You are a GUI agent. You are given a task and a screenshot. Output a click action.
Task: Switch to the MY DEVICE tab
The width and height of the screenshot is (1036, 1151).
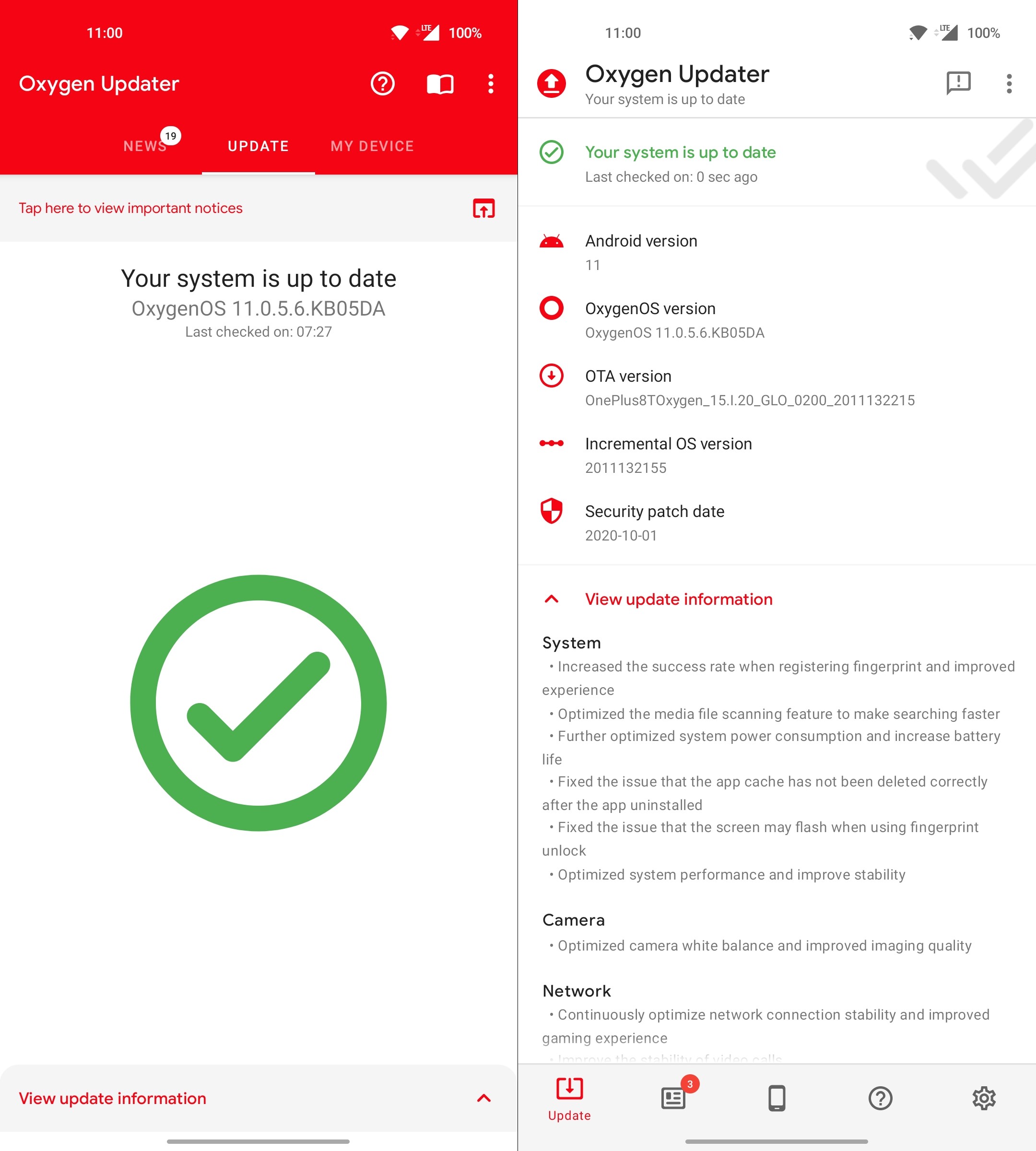click(372, 146)
